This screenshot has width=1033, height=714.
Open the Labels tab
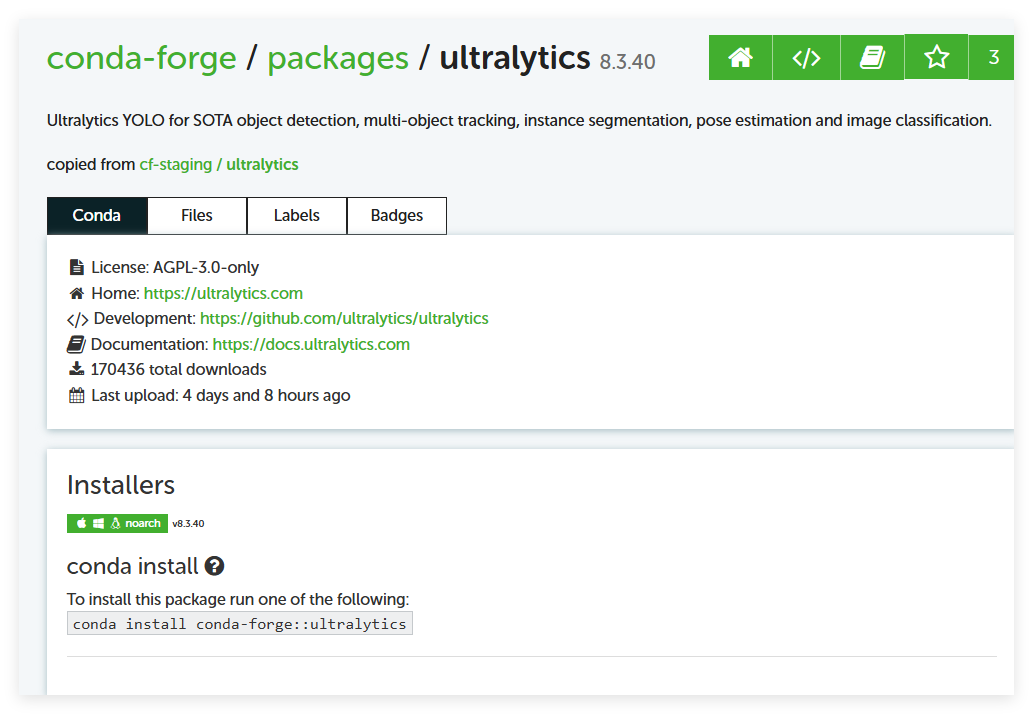(297, 215)
